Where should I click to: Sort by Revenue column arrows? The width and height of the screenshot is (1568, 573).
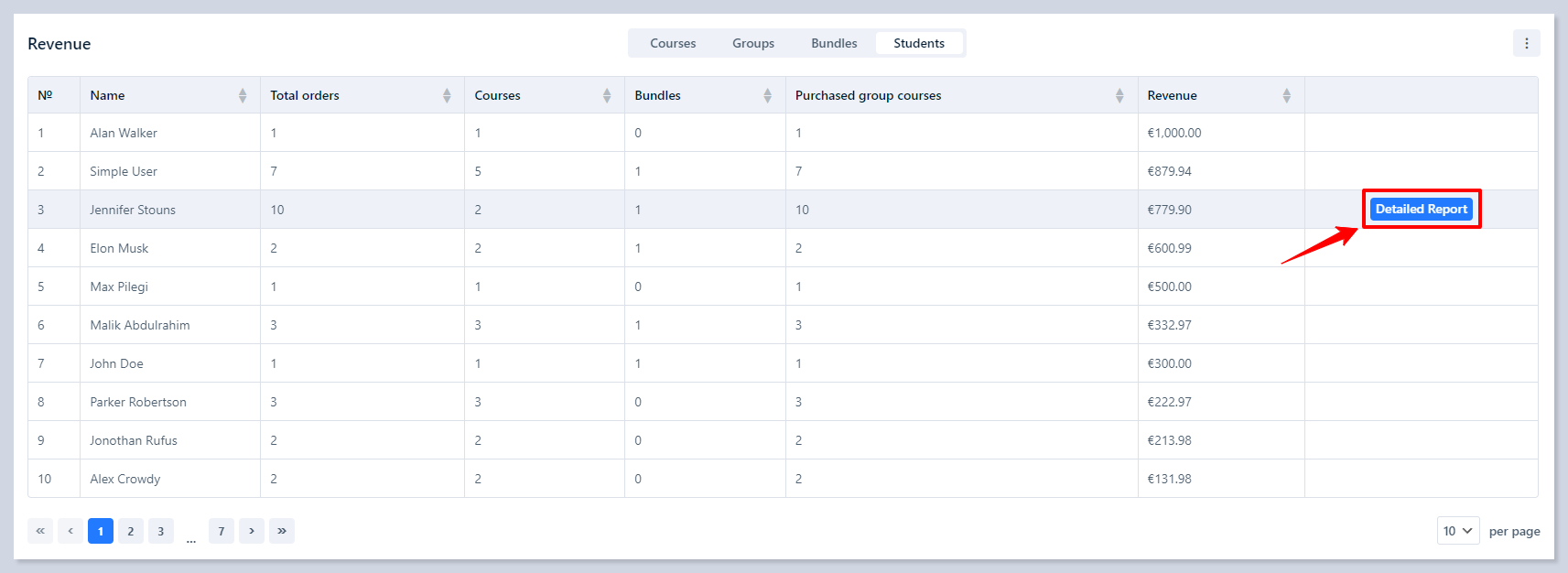coord(1286,95)
